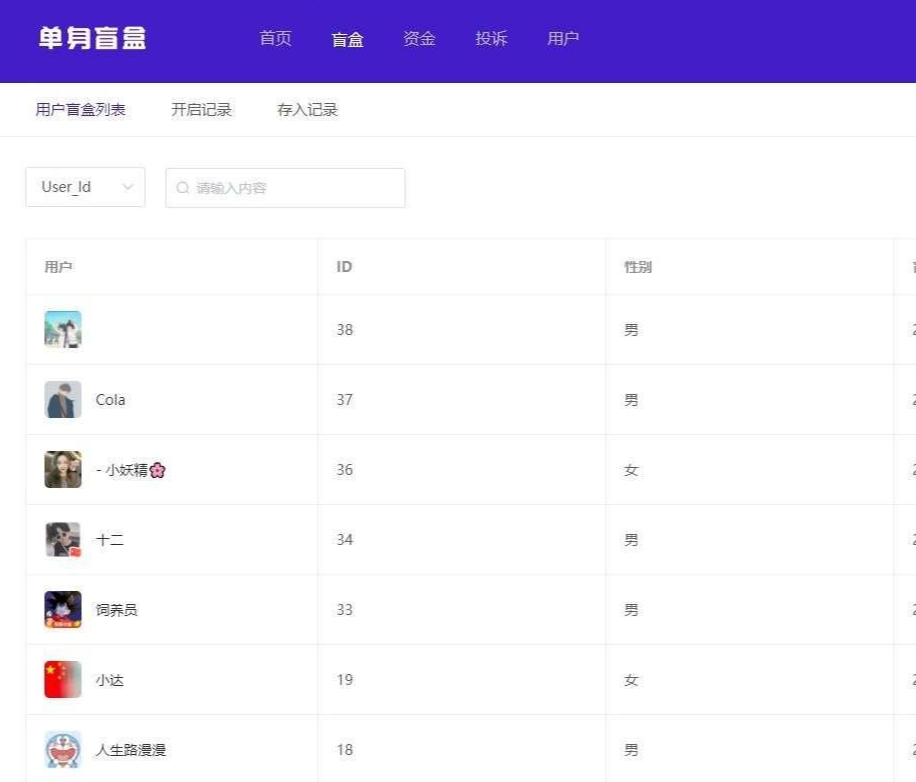
Task: Click avatar of 十二
Action: (63, 540)
